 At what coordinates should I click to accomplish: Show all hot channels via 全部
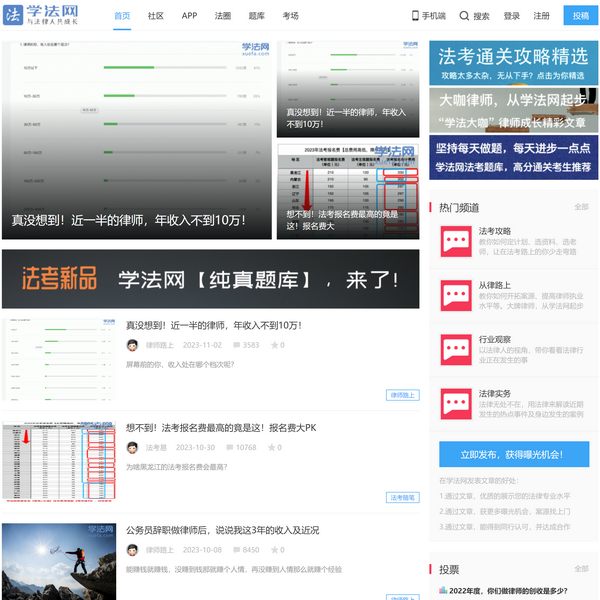581,207
